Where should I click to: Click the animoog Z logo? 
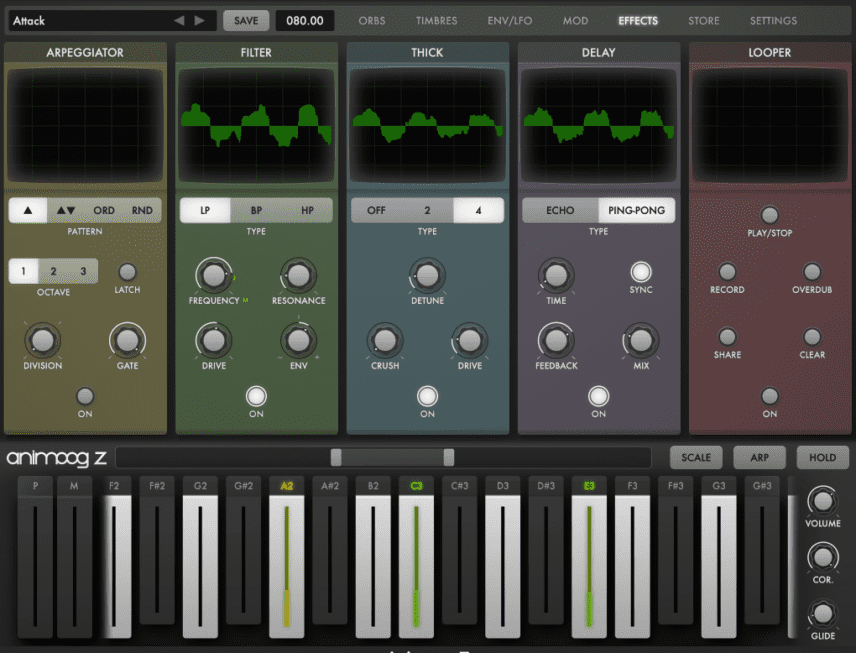point(56,458)
